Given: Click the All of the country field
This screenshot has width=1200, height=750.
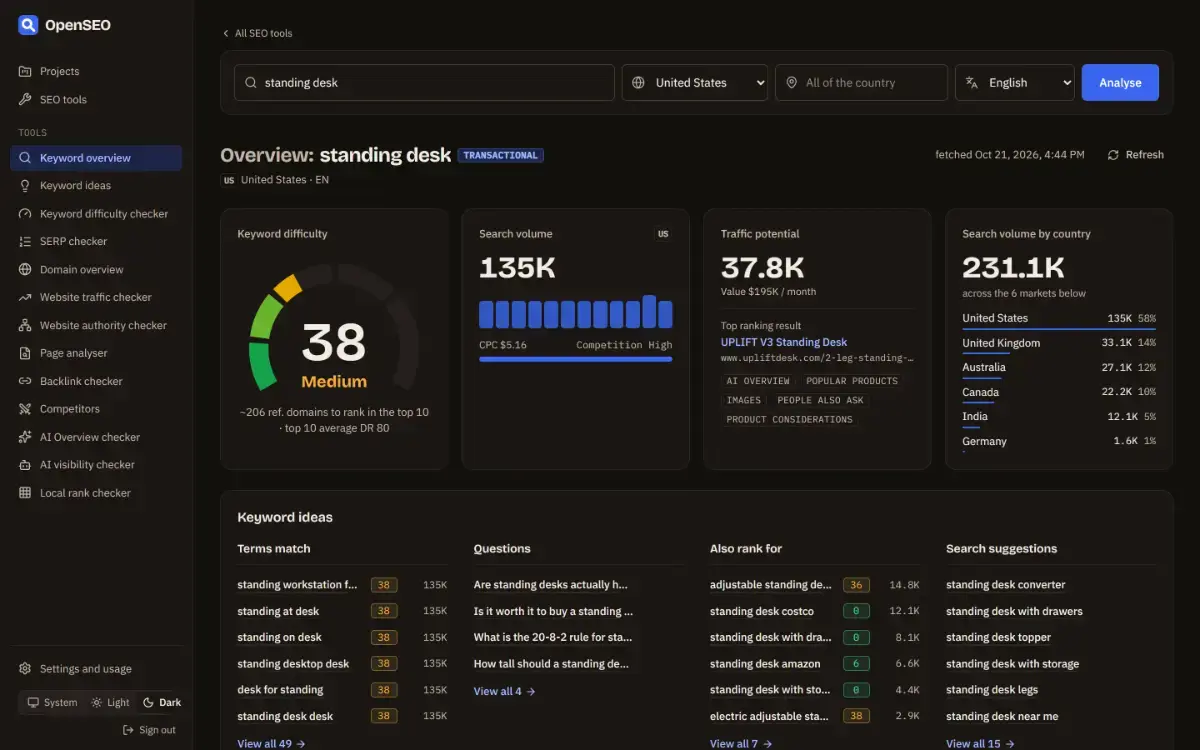Looking at the screenshot, I should tap(861, 83).
